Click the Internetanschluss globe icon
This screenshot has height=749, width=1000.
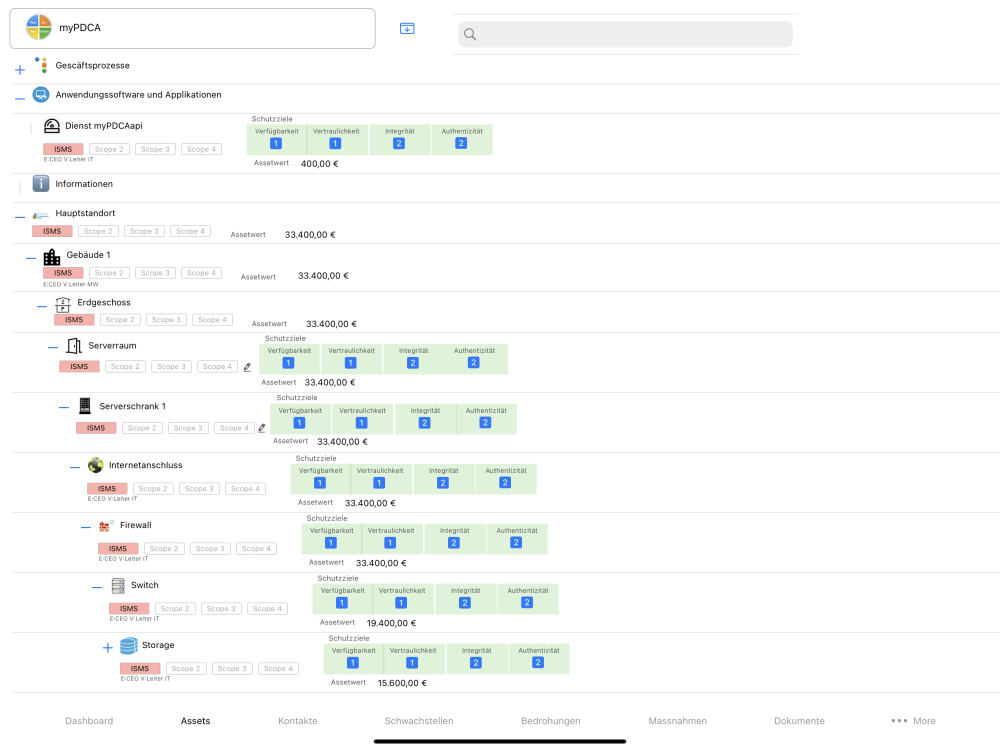pyautogui.click(x=96, y=465)
